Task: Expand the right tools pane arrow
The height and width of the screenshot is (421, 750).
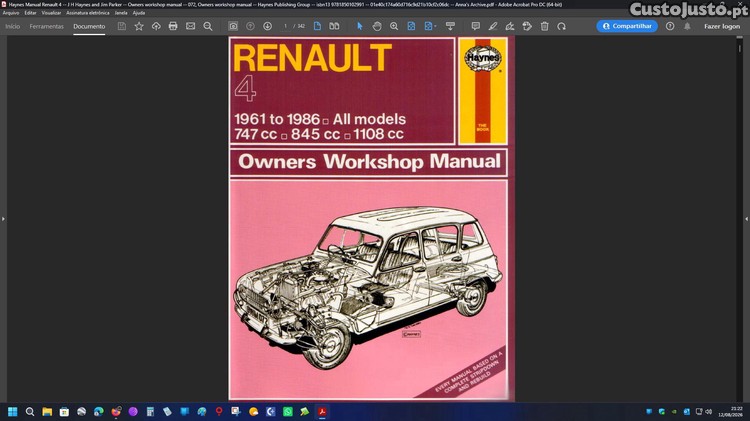Action: (x=746, y=219)
